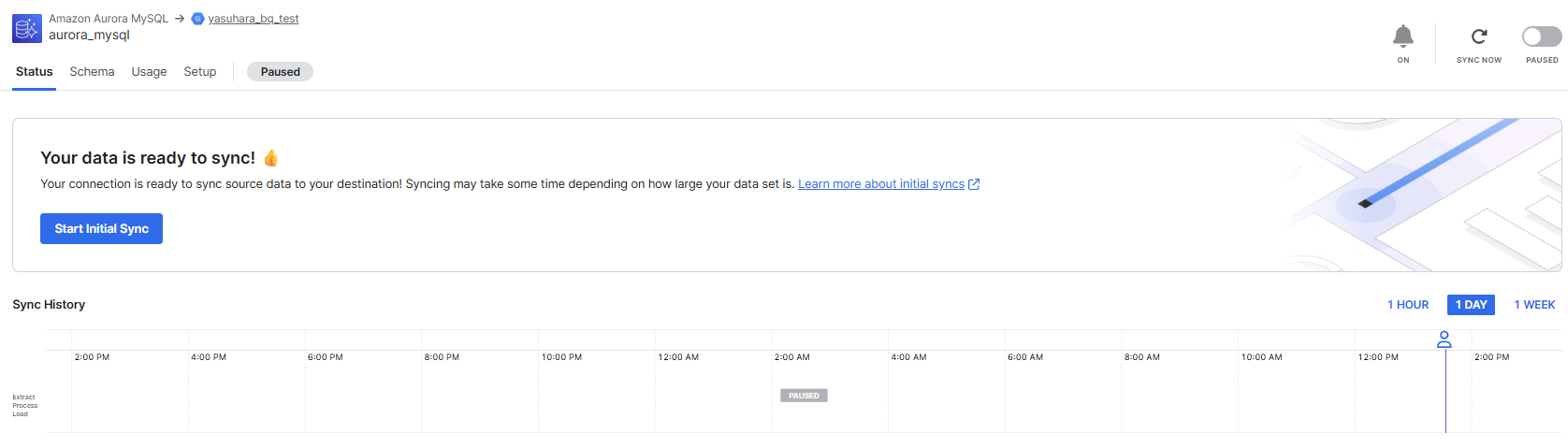Click the external link icon after Learn more
Image resolution: width=1568 pixels, height=448 pixels.
click(x=974, y=184)
